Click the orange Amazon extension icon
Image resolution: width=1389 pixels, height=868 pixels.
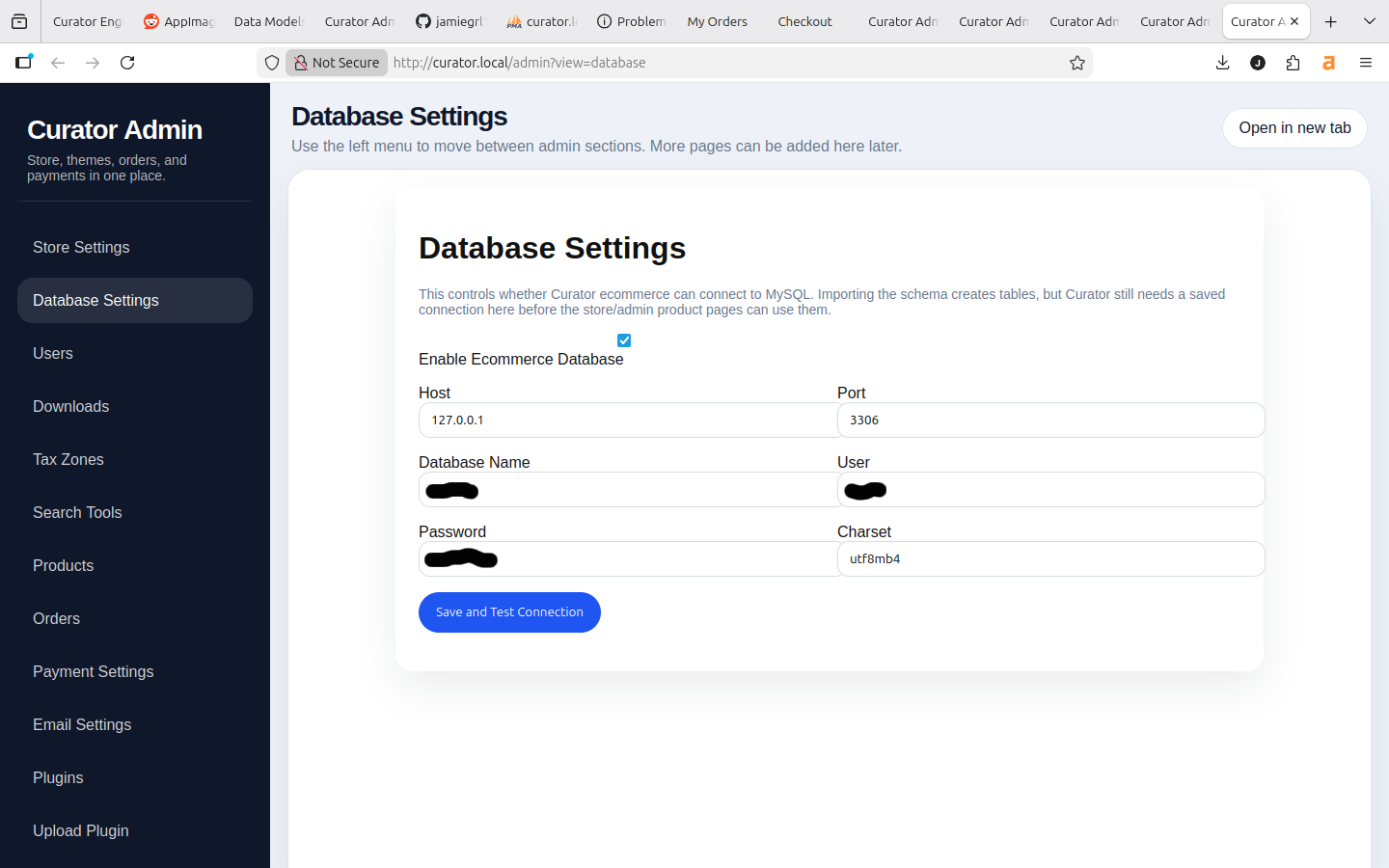pyautogui.click(x=1328, y=63)
